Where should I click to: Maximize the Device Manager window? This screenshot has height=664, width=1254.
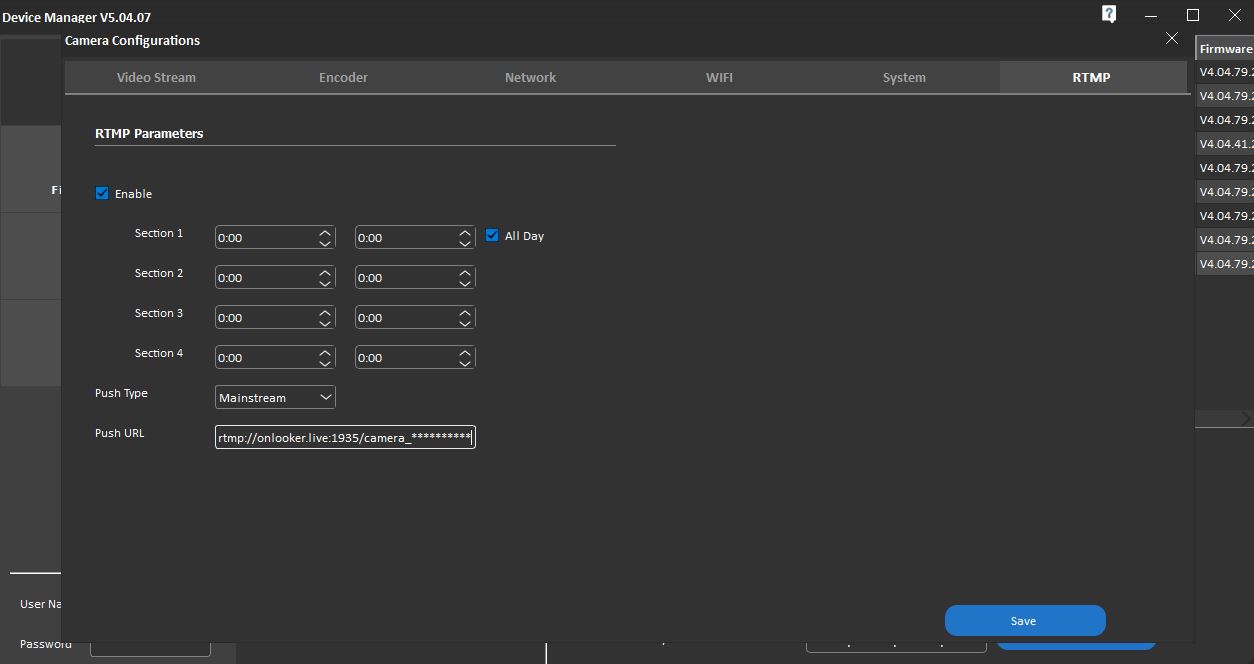tap(1193, 15)
